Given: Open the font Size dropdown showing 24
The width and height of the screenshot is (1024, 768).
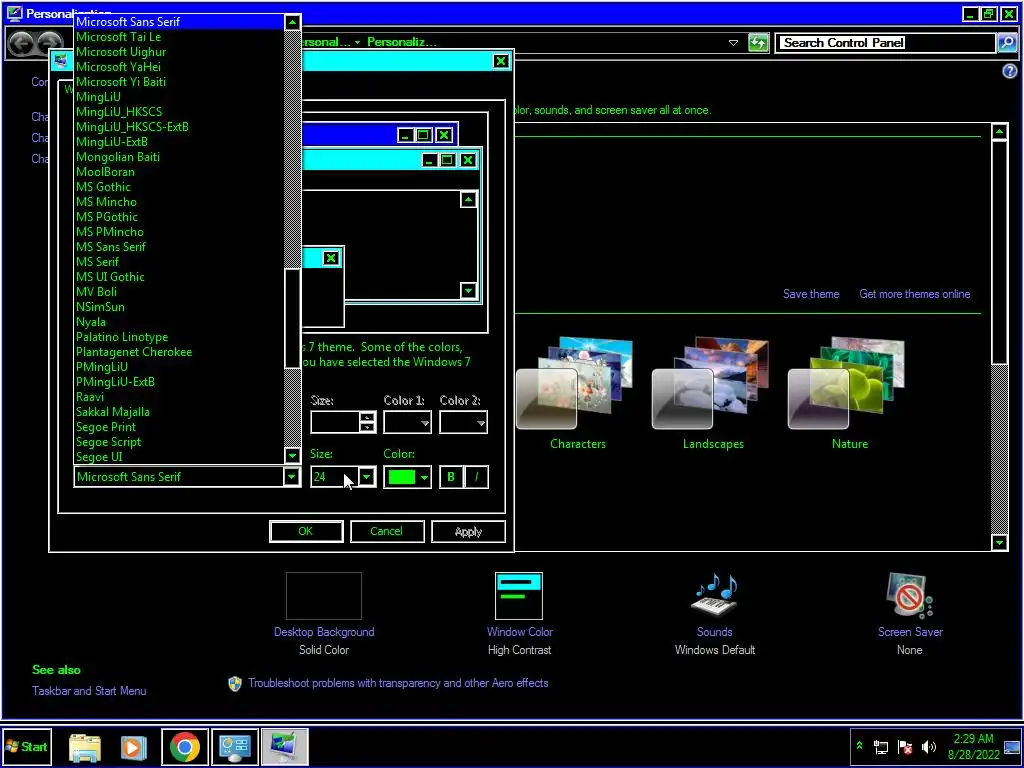Looking at the screenshot, I should (x=367, y=477).
